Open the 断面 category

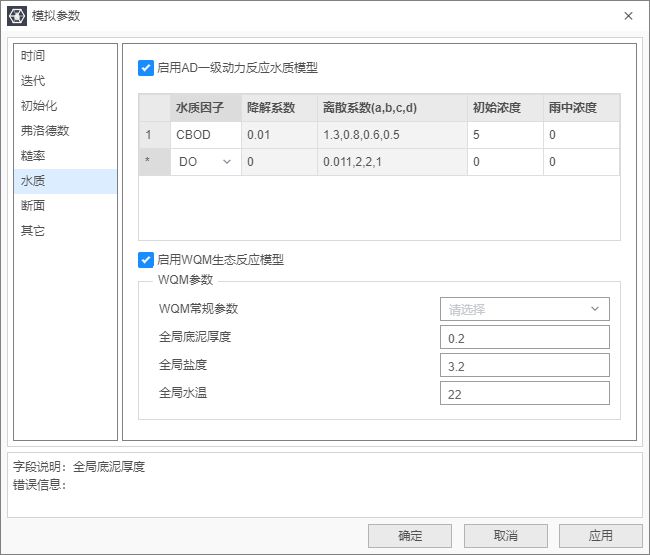pos(33,206)
